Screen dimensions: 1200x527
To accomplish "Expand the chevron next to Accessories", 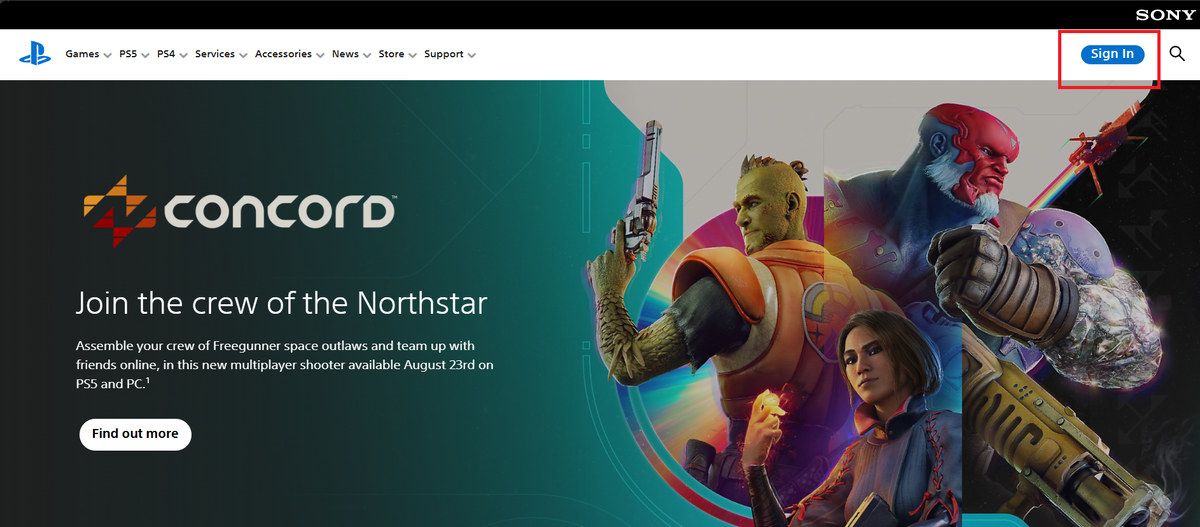I will click(x=320, y=55).
